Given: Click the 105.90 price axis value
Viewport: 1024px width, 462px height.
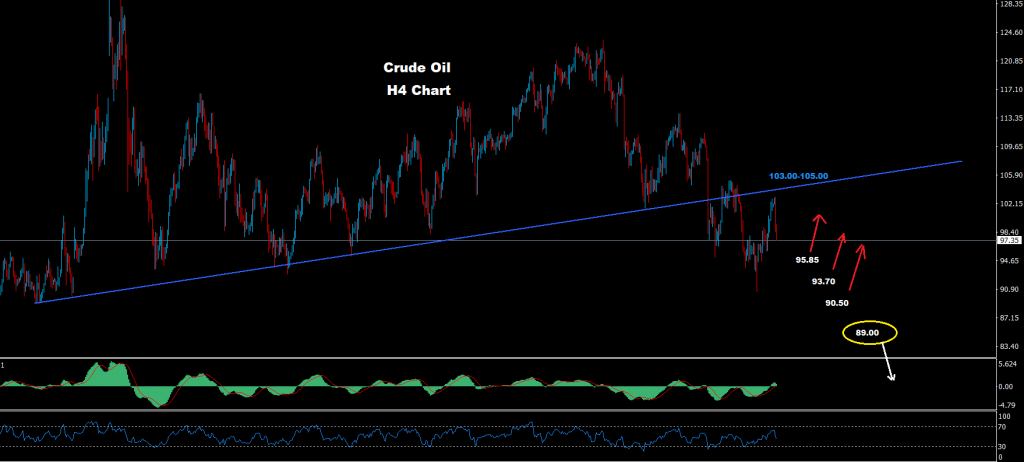Looking at the screenshot, I should (x=1011, y=175).
